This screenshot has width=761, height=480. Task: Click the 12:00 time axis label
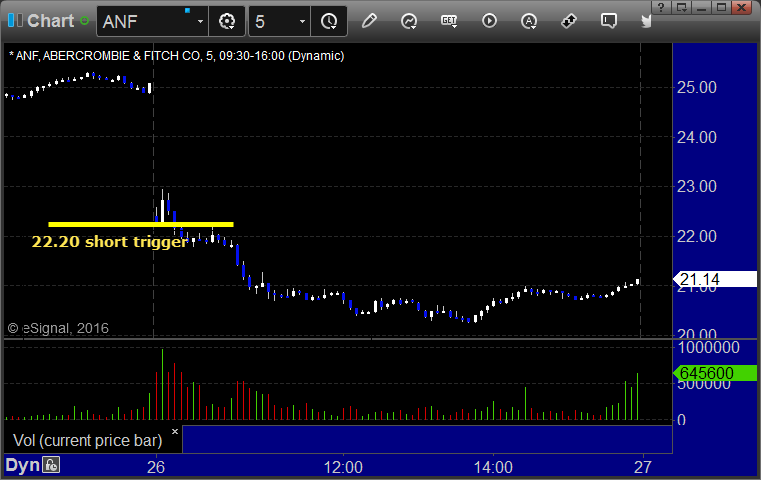pyautogui.click(x=343, y=467)
